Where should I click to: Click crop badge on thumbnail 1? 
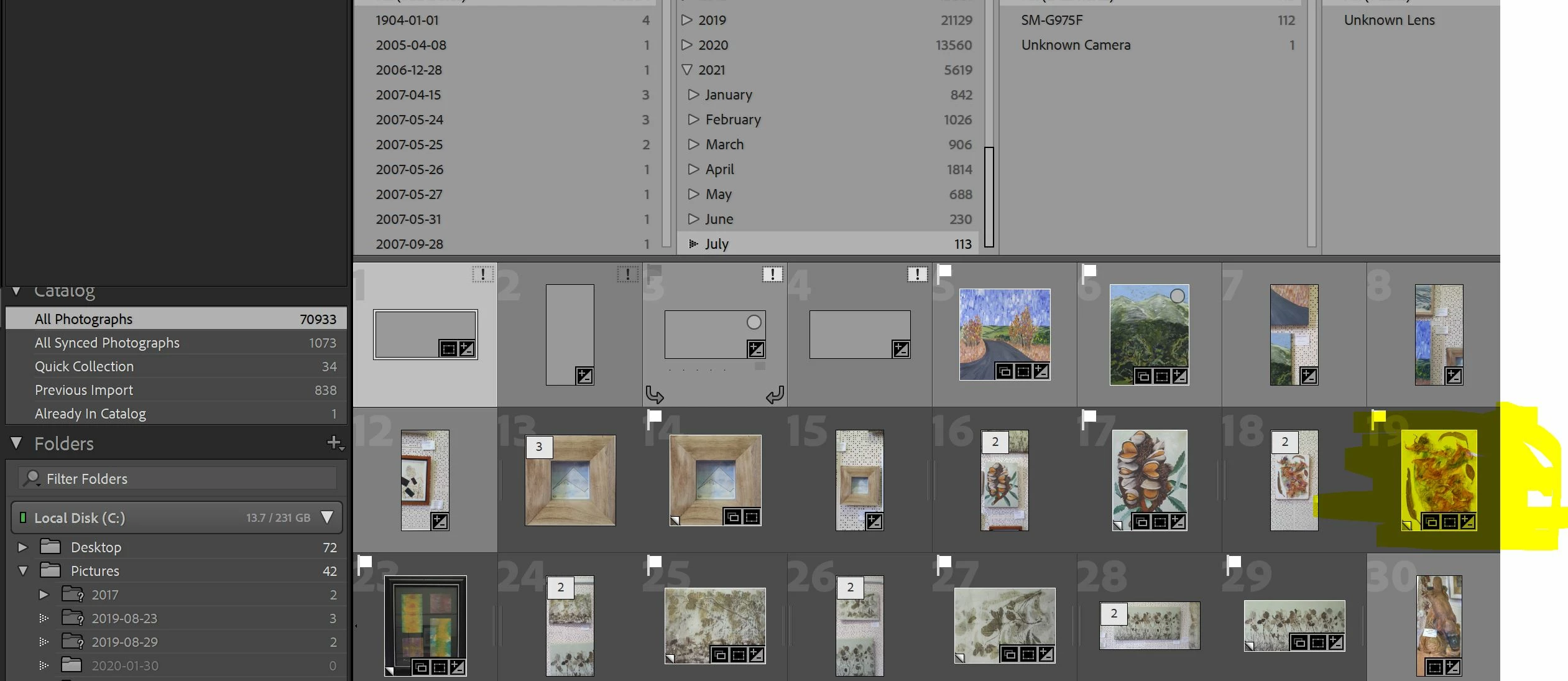pyautogui.click(x=448, y=349)
